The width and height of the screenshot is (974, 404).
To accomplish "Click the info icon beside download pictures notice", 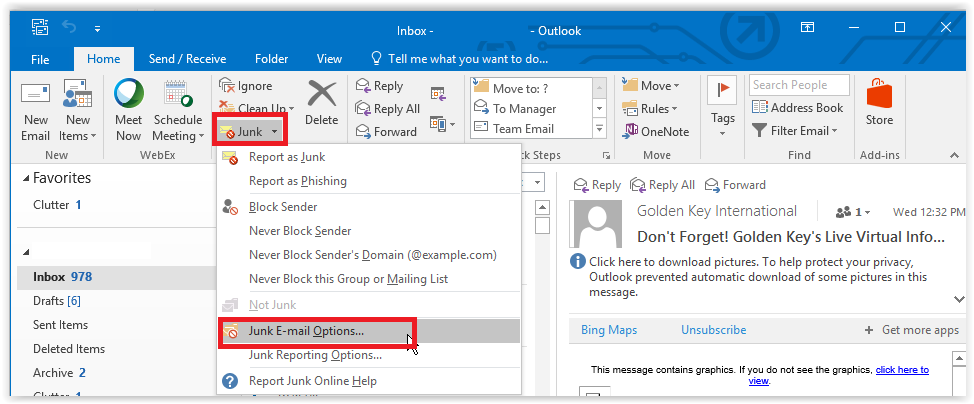I will click(578, 261).
